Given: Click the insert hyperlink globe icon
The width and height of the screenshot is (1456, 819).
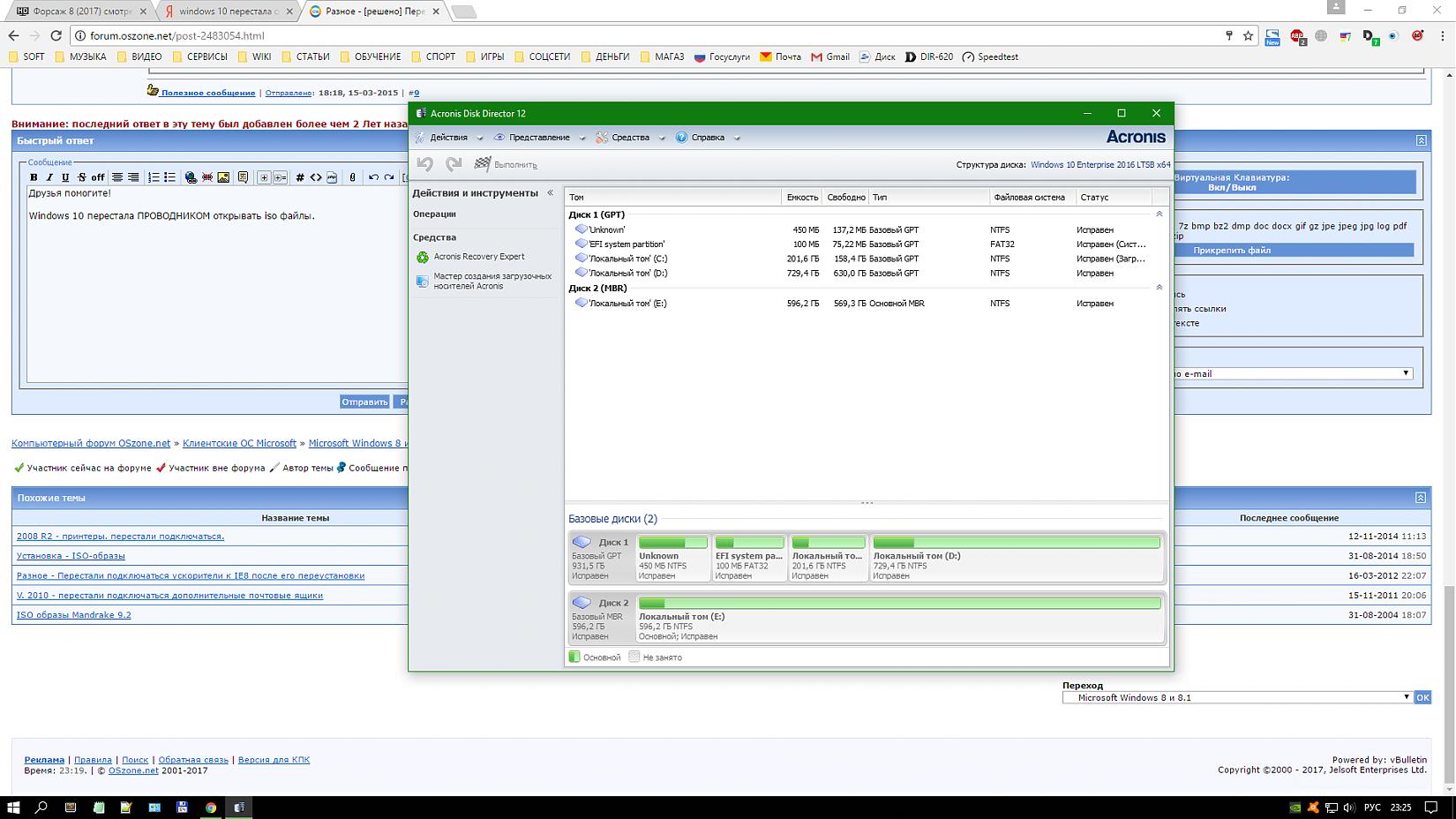Looking at the screenshot, I should coord(191,177).
